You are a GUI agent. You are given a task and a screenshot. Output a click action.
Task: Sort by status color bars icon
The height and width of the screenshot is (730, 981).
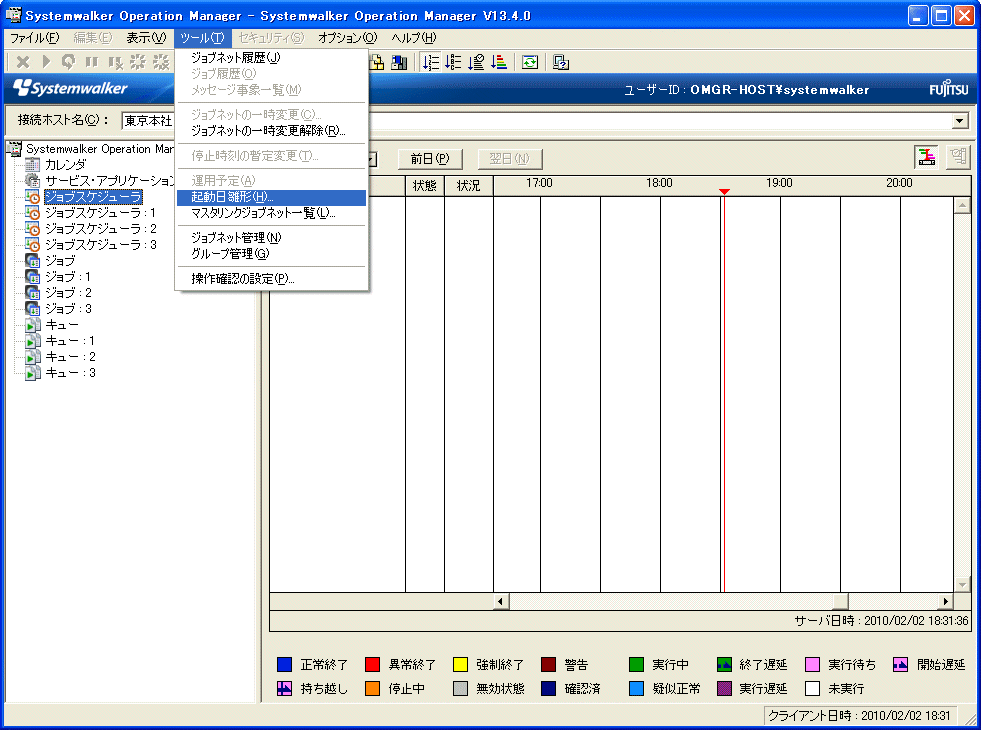(x=499, y=63)
